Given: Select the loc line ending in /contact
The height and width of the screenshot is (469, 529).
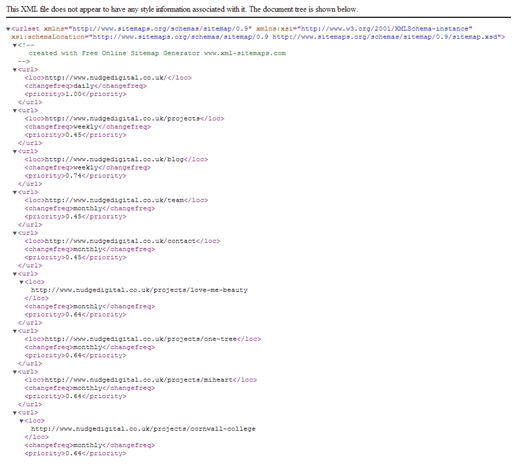Looking at the screenshot, I should (x=122, y=241).
